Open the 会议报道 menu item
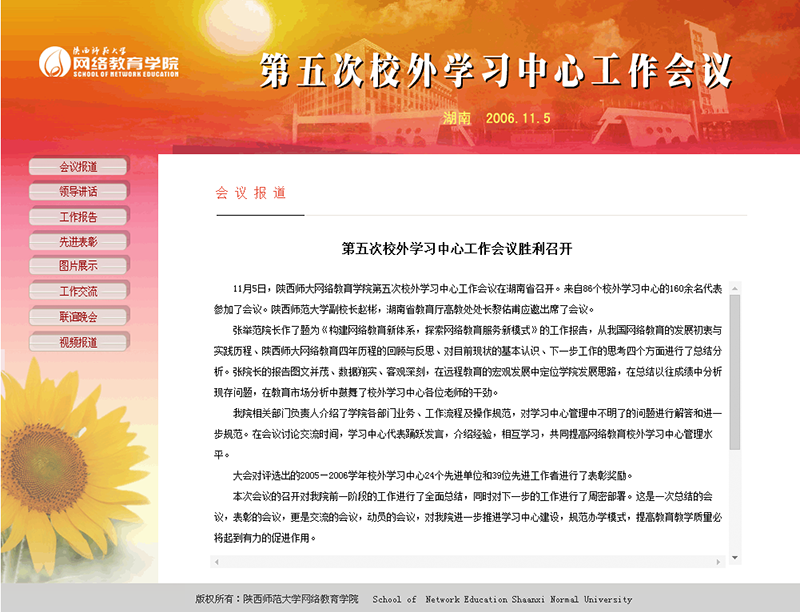800x612 pixels. (78, 167)
